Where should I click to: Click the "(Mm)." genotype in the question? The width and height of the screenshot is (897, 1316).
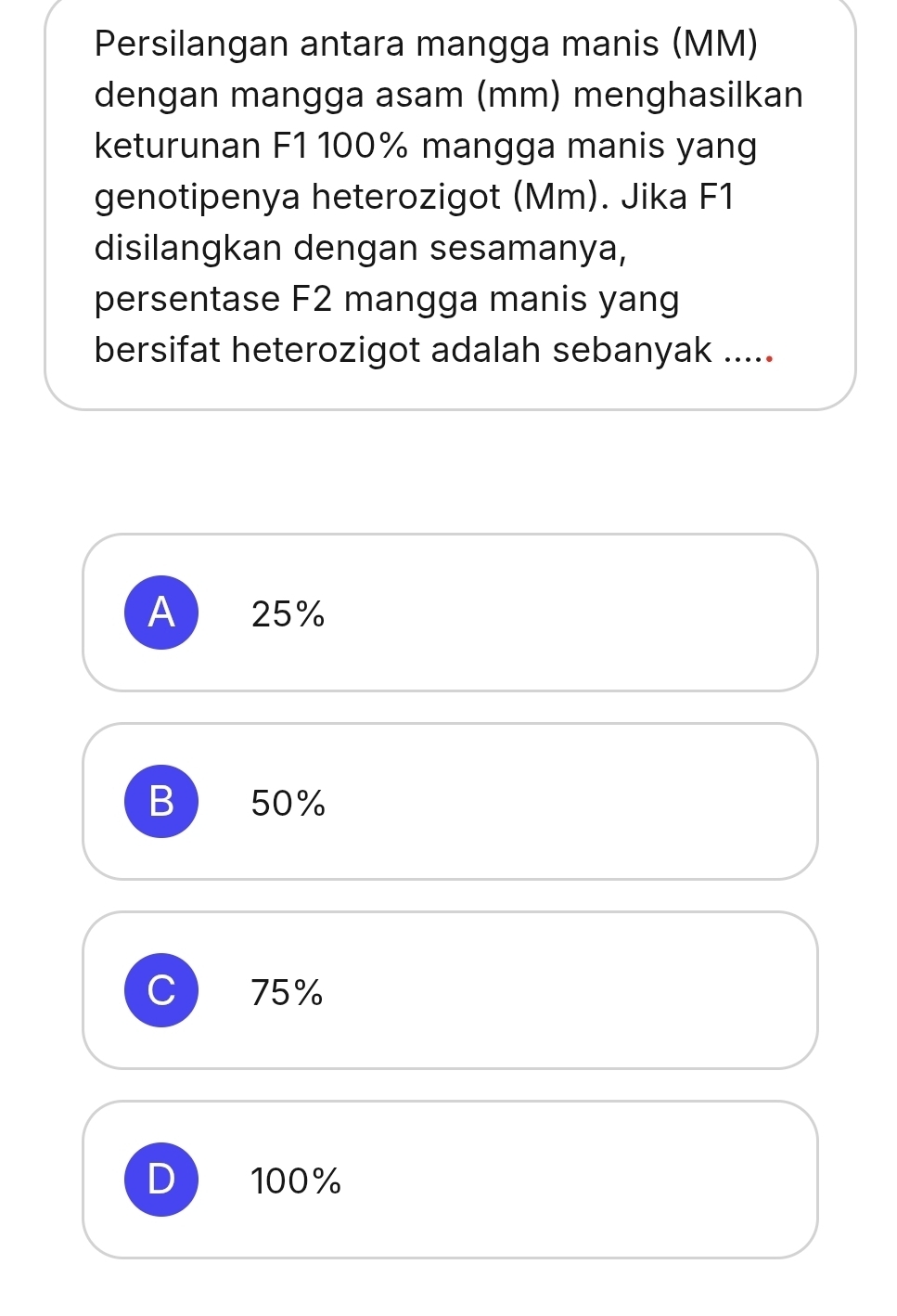[x=562, y=197]
